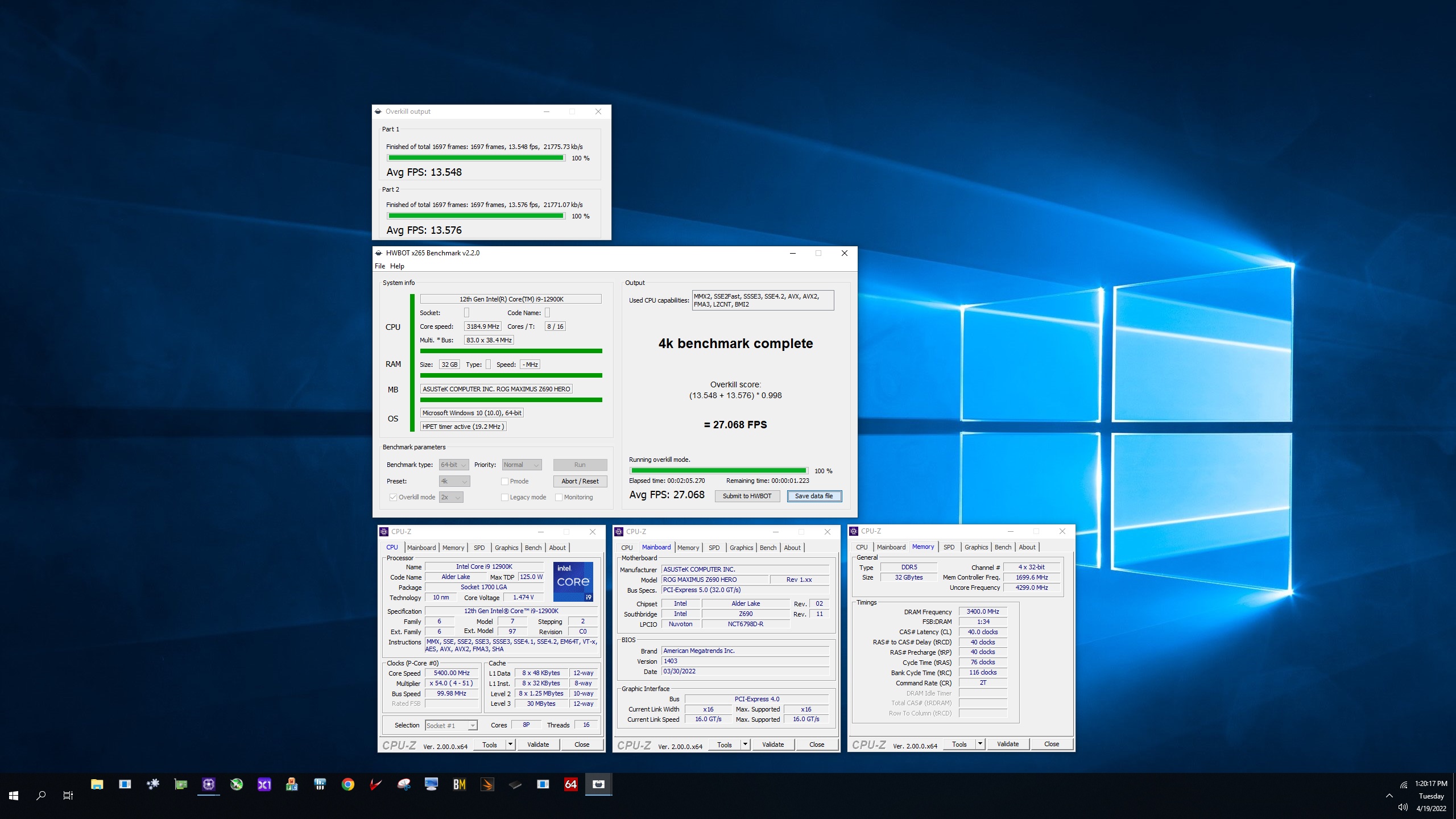Open the Windows Start menu
The height and width of the screenshot is (819, 1456).
click(14, 795)
